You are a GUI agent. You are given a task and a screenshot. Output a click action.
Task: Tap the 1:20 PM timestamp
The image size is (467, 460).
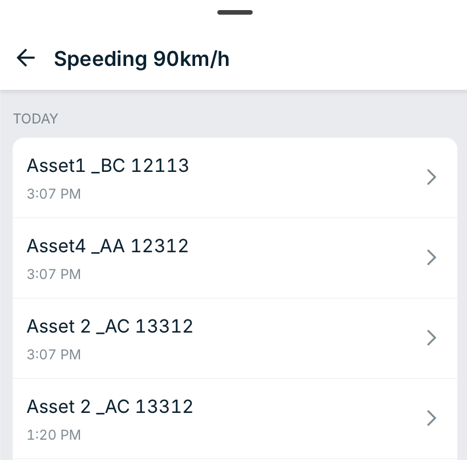pos(54,435)
